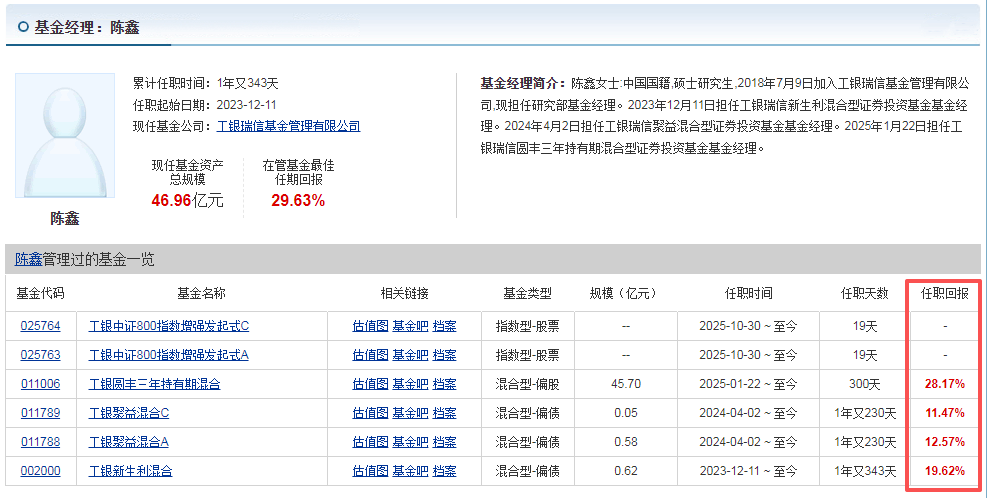The width and height of the screenshot is (987, 498).
Task: Click the 任职回报 column header
Action: click(944, 293)
